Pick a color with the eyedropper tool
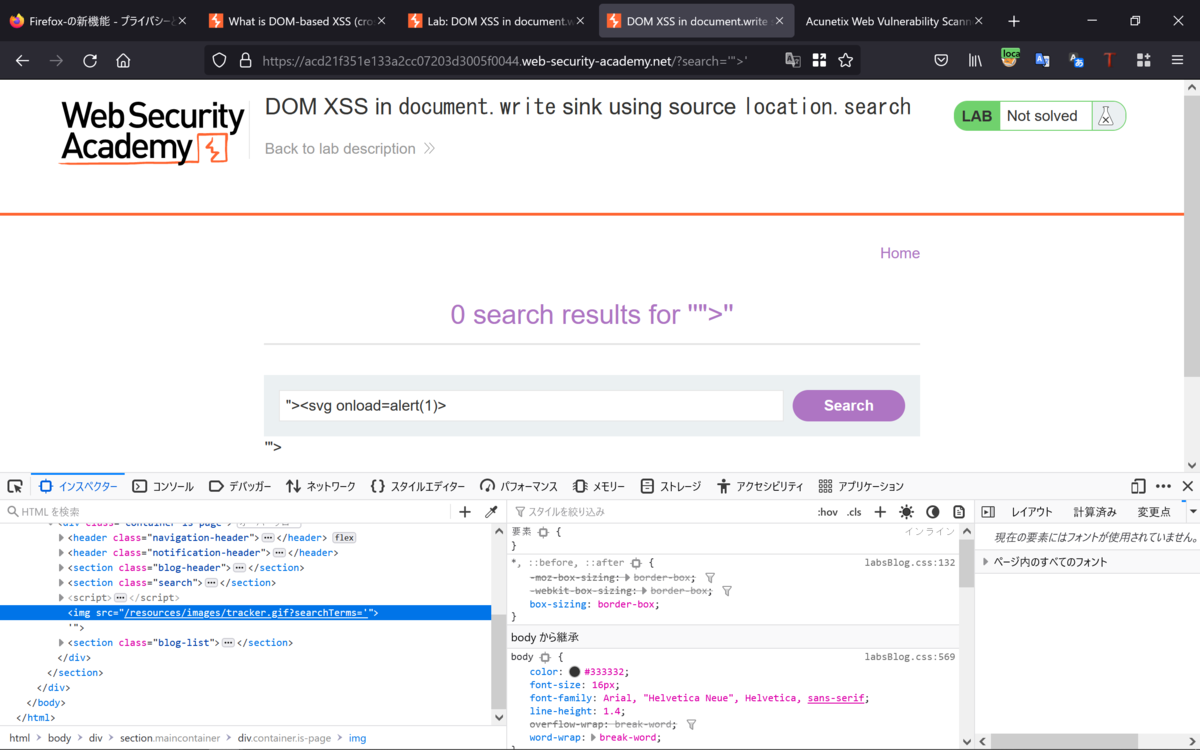 point(491,512)
